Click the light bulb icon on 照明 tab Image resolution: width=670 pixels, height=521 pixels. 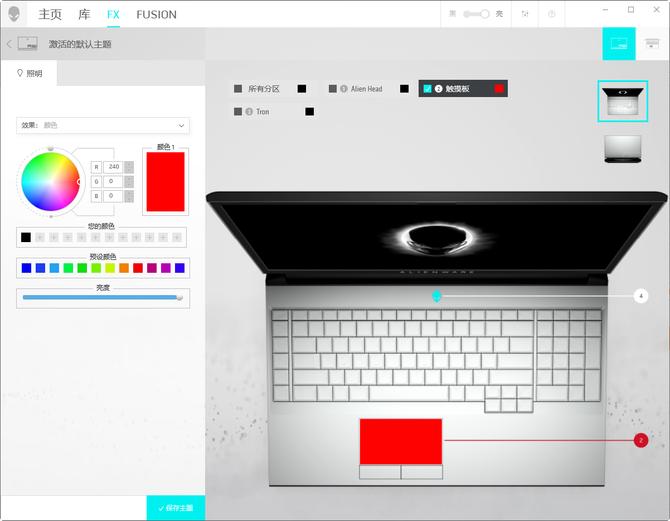(x=20, y=73)
